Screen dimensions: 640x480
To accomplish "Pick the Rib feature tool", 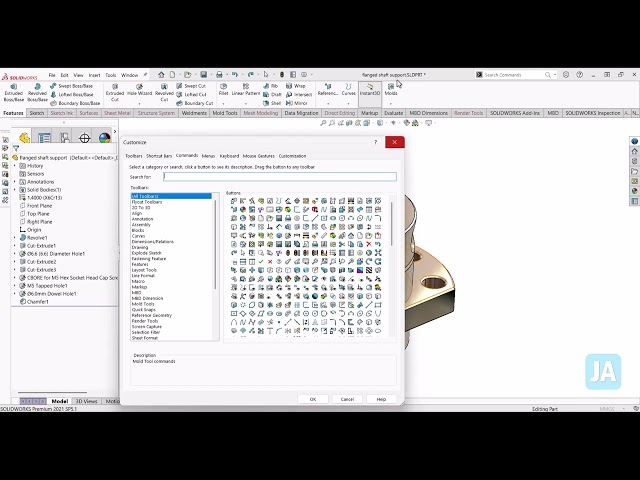I will (x=270, y=86).
